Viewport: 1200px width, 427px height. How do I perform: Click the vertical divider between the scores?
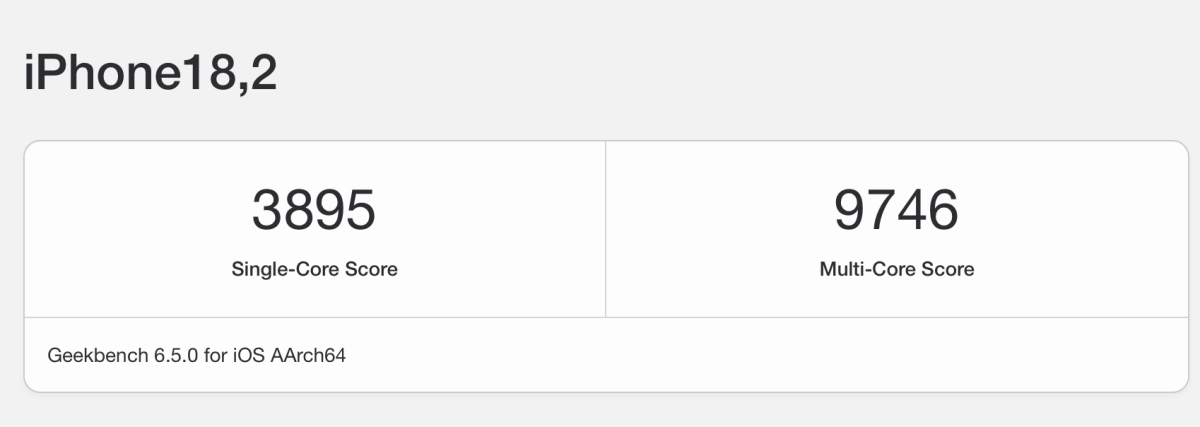click(605, 229)
